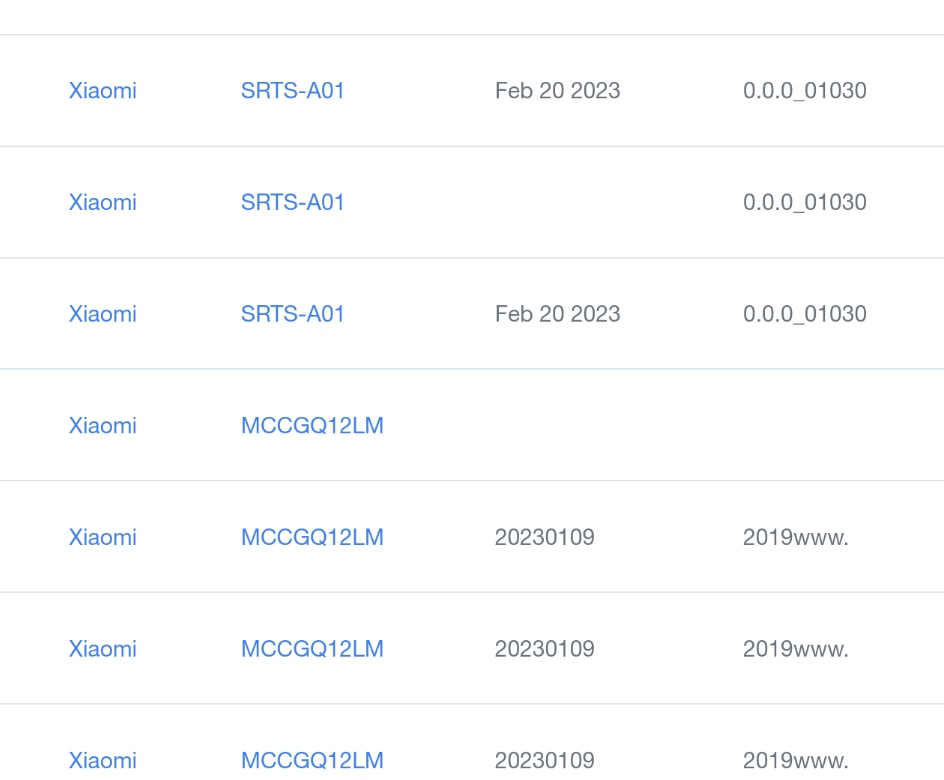944x780 pixels.
Task: Click the Xiaomi link in the third row
Action: [x=101, y=314]
